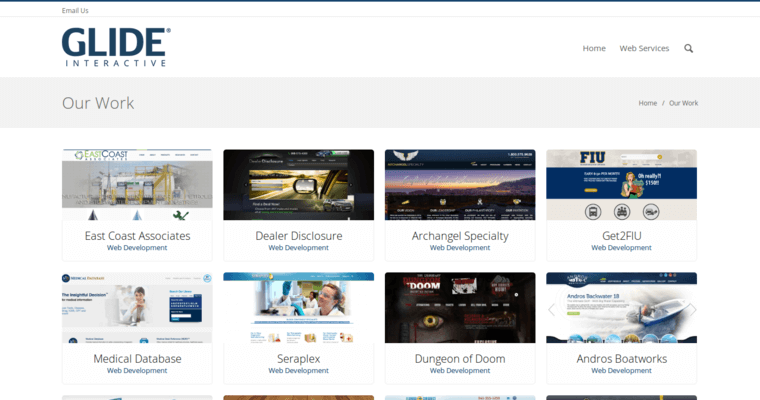The width and height of the screenshot is (760, 400).
Task: Open the Dealer Disclosure screenshot thumbnail
Action: [298, 185]
